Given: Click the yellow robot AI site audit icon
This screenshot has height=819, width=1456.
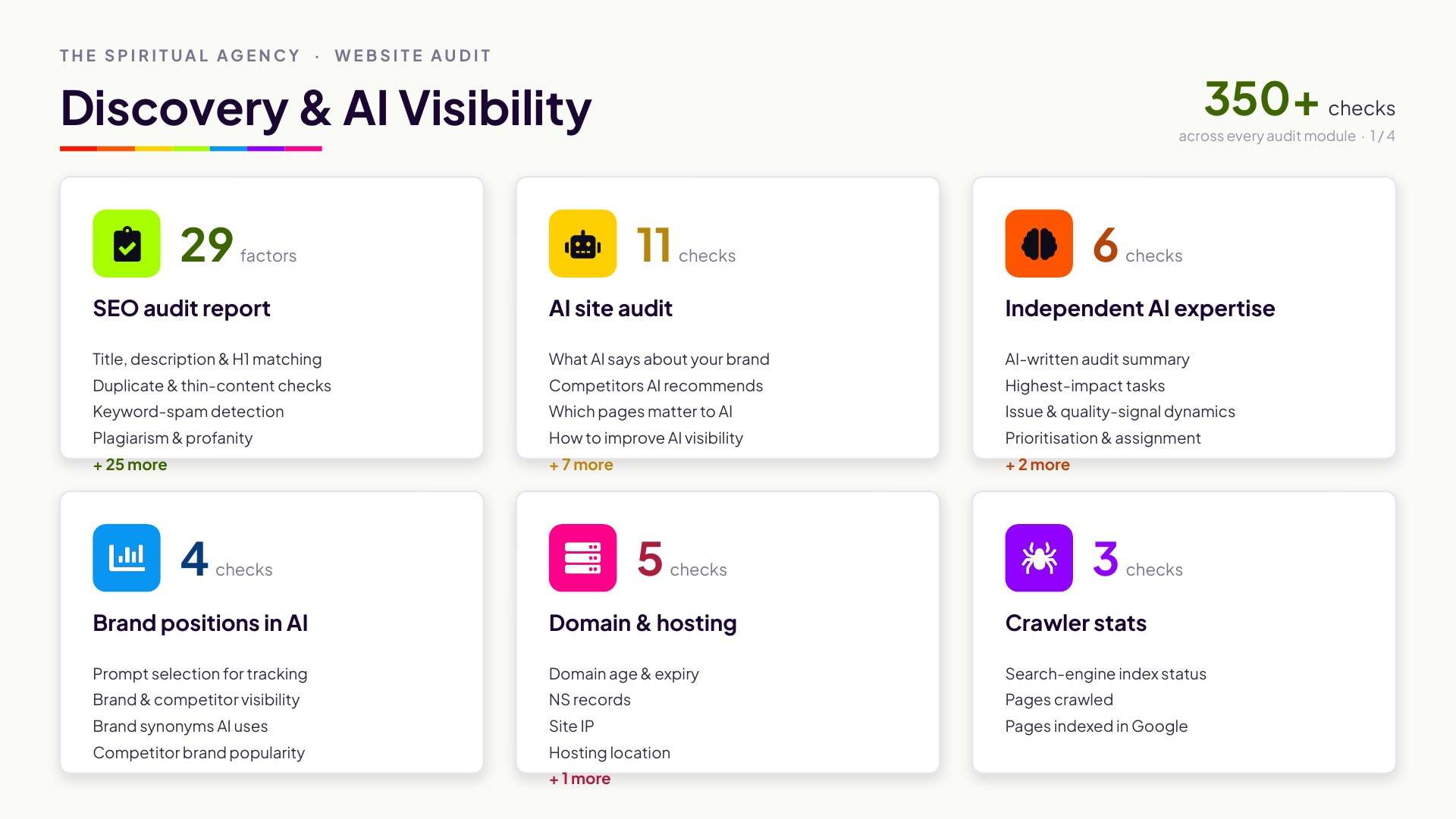Looking at the screenshot, I should [x=582, y=243].
